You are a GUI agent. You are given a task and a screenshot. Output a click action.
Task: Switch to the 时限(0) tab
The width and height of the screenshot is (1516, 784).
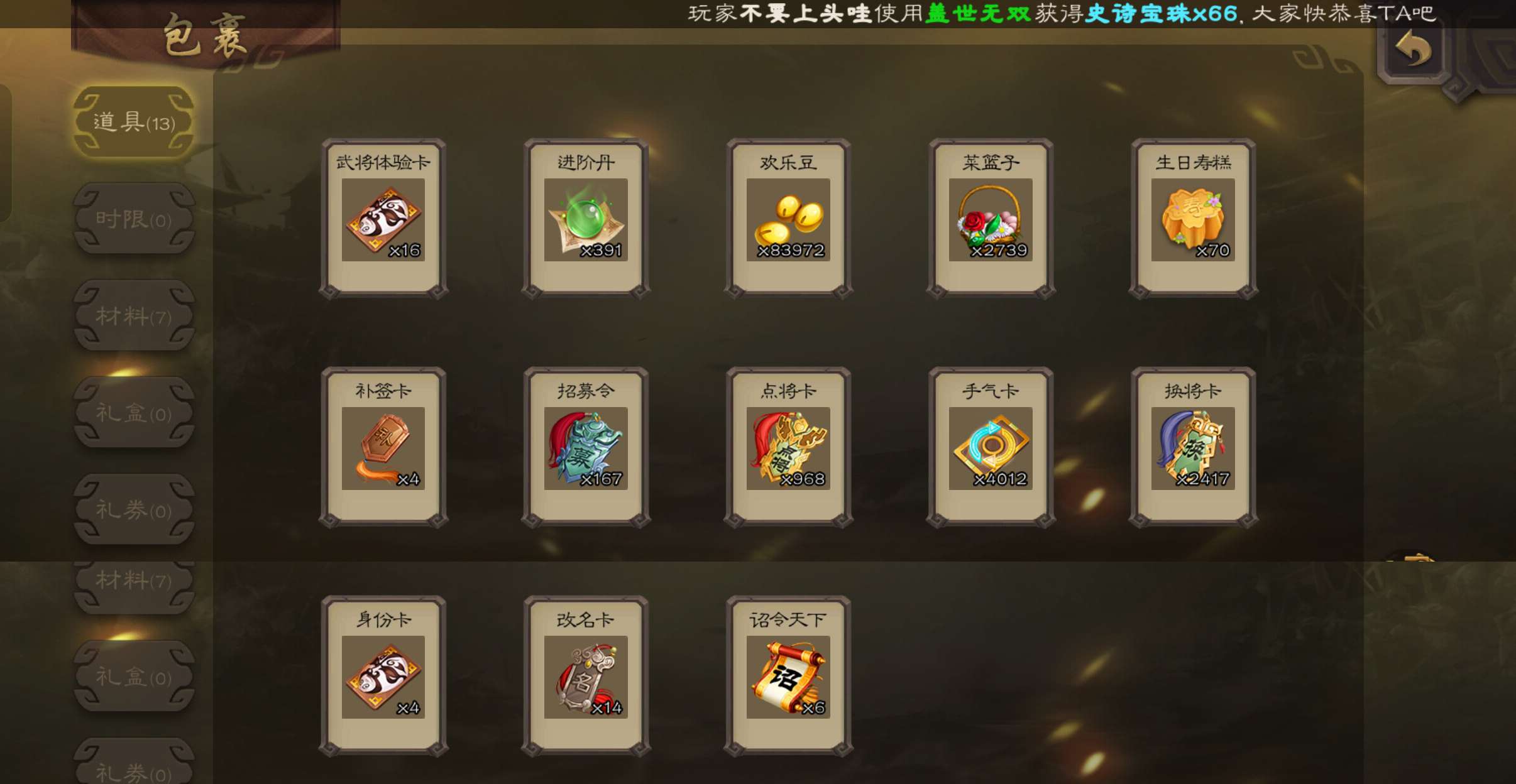[134, 219]
